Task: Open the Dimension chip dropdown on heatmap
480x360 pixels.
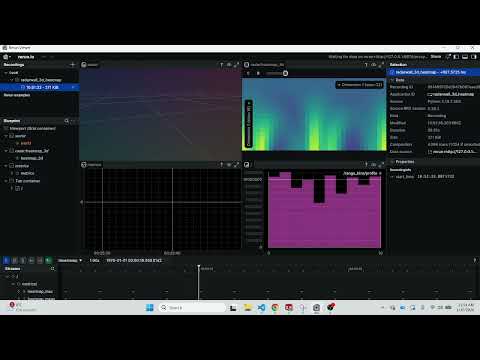Action: [359, 85]
